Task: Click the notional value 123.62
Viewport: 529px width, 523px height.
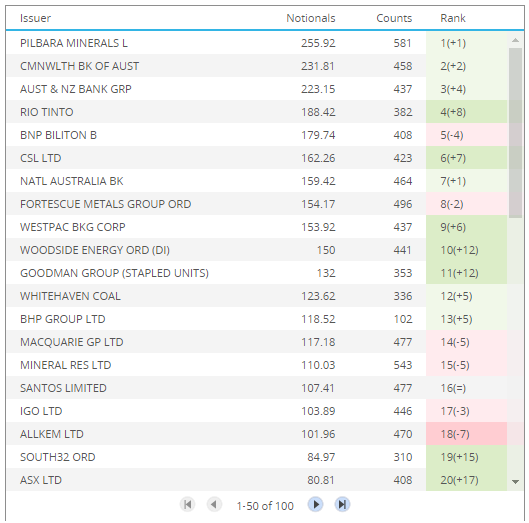Action: (318, 296)
